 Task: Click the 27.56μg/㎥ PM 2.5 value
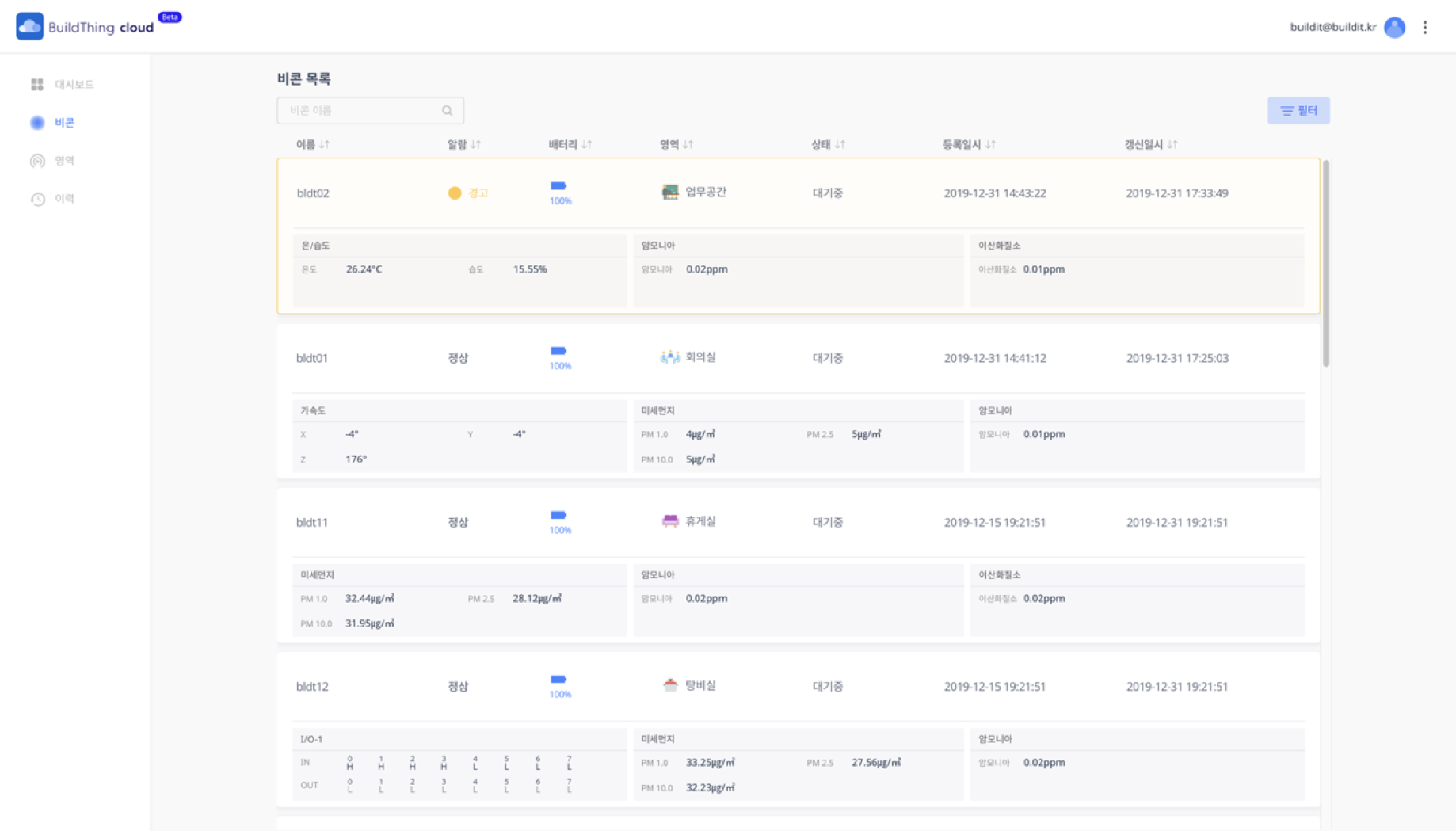876,763
